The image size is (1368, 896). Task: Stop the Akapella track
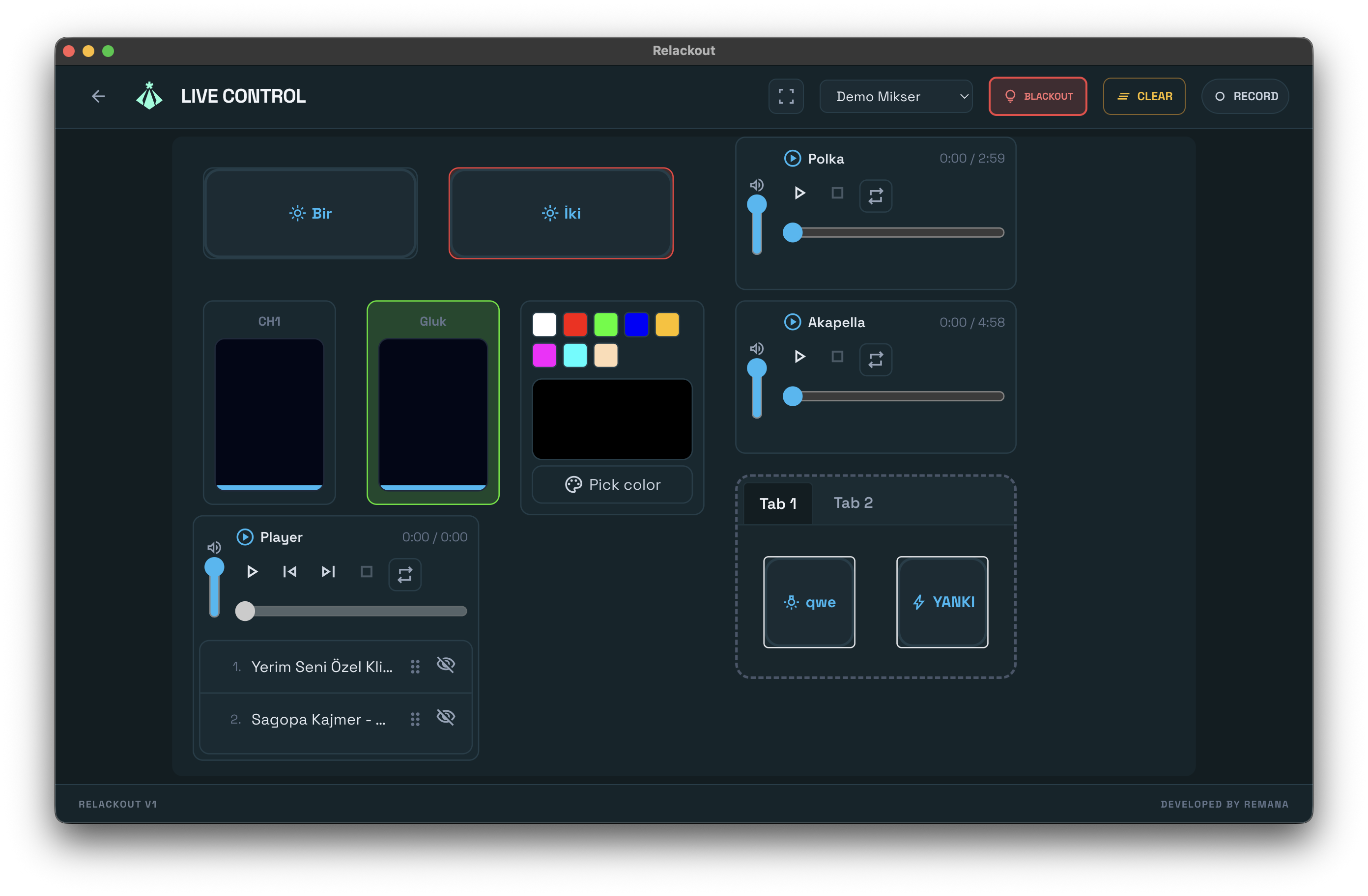pyautogui.click(x=837, y=357)
